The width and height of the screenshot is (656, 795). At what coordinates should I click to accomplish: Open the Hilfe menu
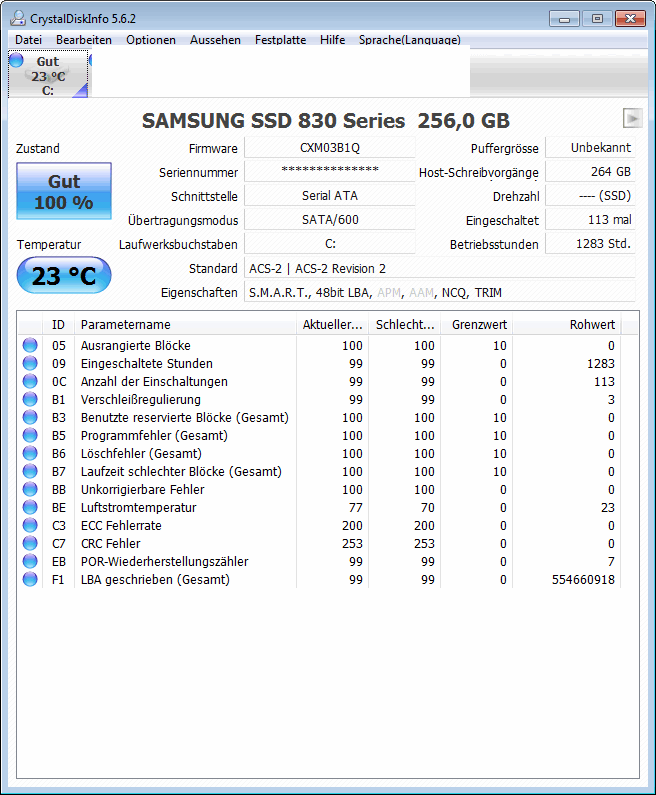coord(333,40)
